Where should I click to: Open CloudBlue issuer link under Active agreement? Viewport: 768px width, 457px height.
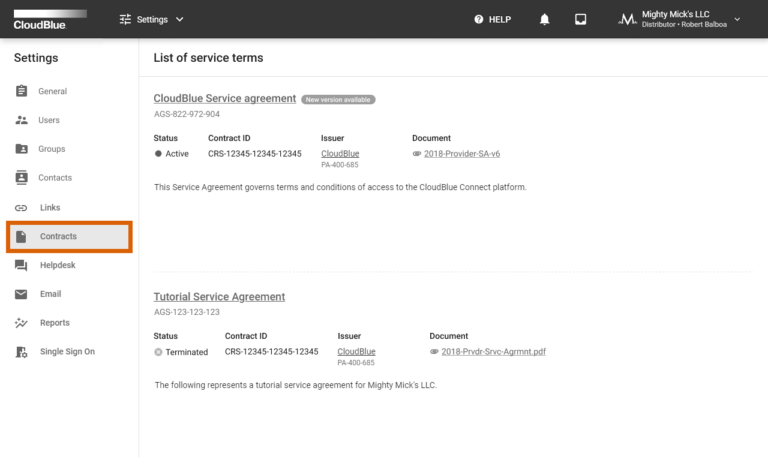(x=340, y=154)
